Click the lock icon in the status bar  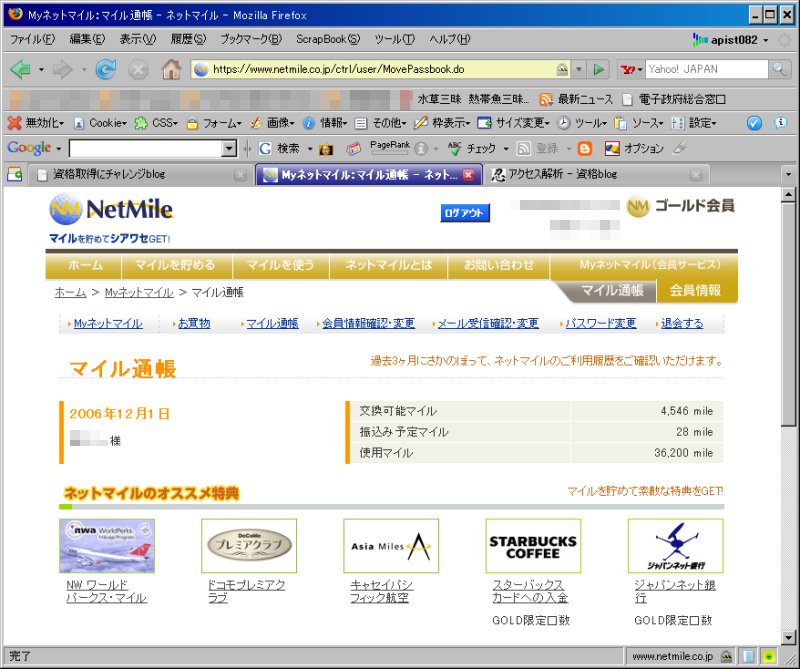pos(727,656)
